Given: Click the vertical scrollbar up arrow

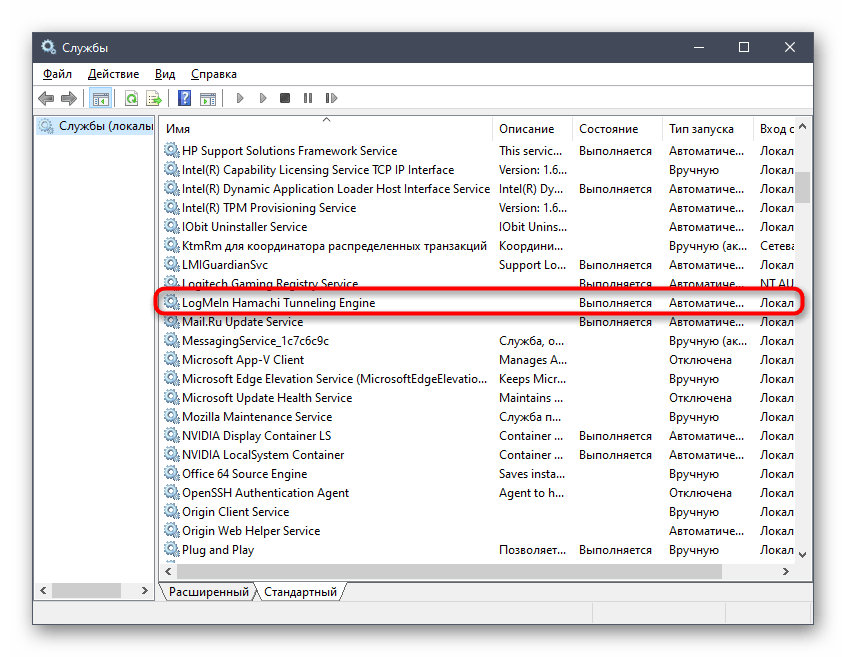Looking at the screenshot, I should 803,126.
